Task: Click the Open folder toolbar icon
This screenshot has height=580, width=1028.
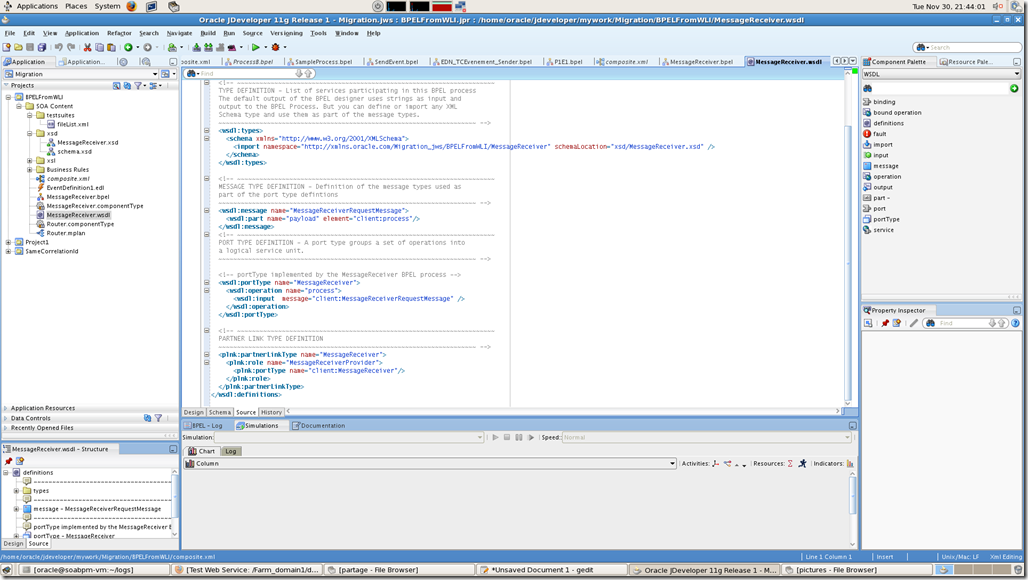Action: (18, 47)
